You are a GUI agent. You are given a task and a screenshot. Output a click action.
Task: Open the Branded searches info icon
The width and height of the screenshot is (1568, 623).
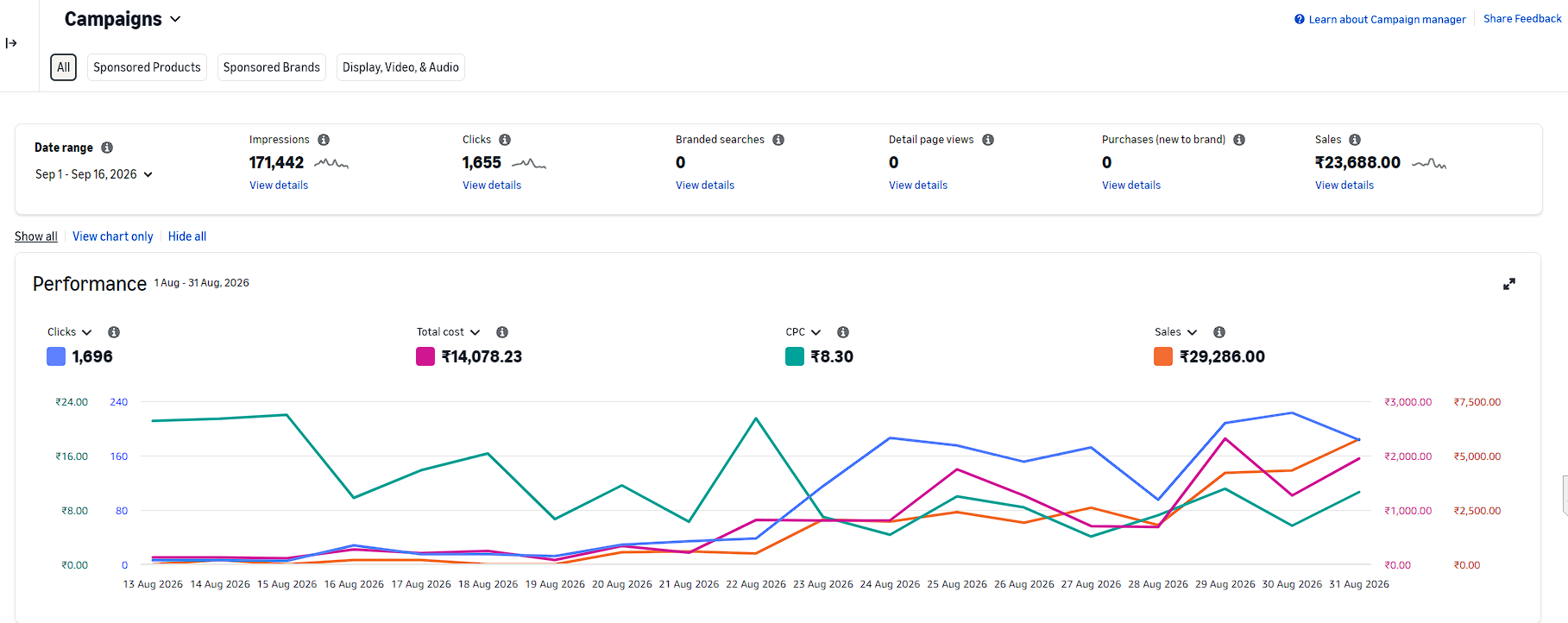coord(778,140)
